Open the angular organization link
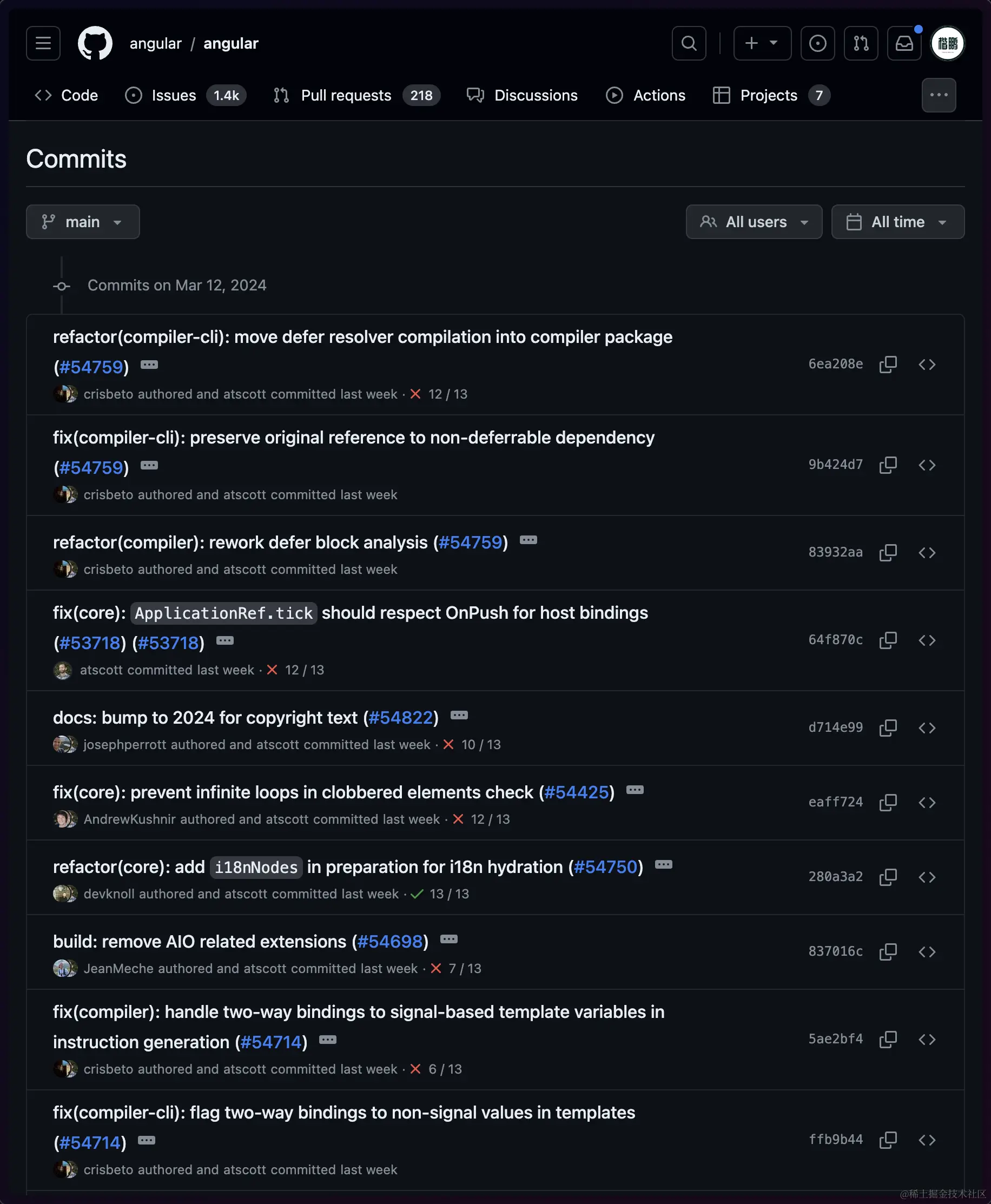 [x=155, y=43]
